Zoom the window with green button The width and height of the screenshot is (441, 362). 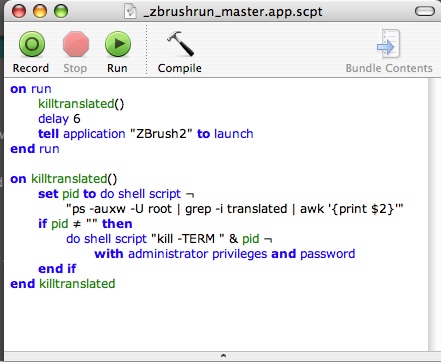[x=61, y=11]
